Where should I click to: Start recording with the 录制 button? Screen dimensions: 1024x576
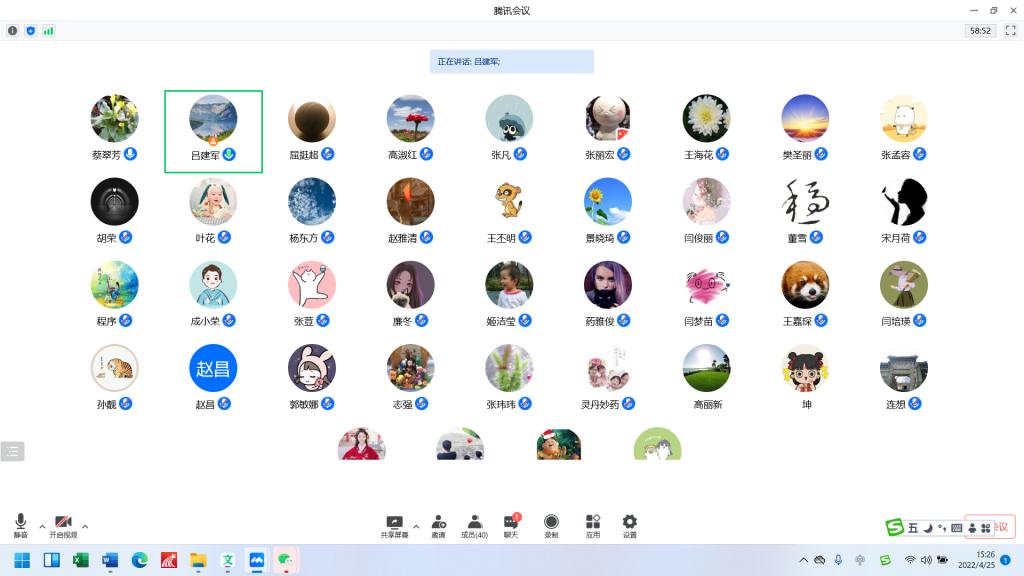pos(551,523)
